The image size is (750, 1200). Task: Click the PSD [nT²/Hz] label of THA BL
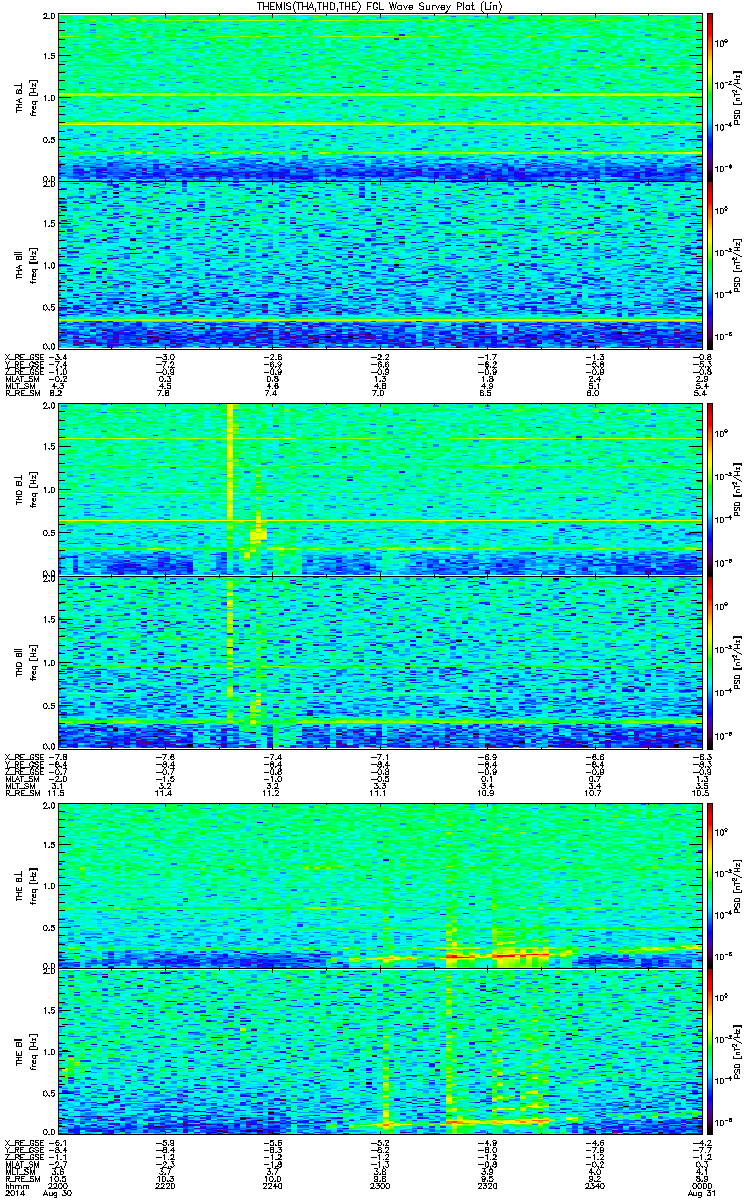point(737,99)
